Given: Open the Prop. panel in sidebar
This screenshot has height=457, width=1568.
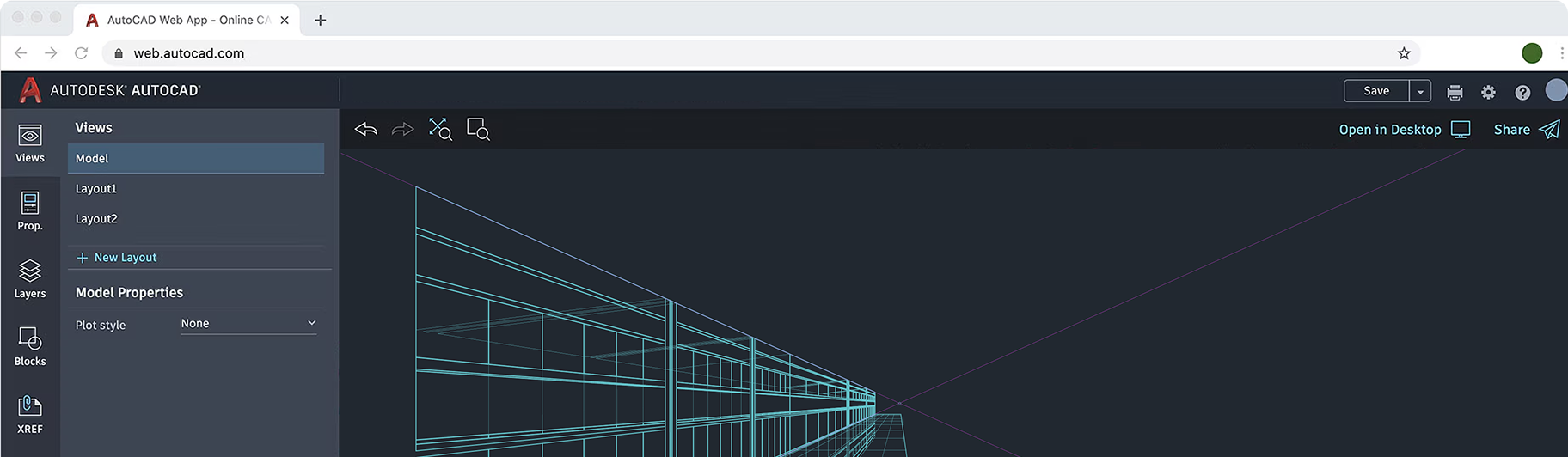Looking at the screenshot, I should click(x=30, y=210).
